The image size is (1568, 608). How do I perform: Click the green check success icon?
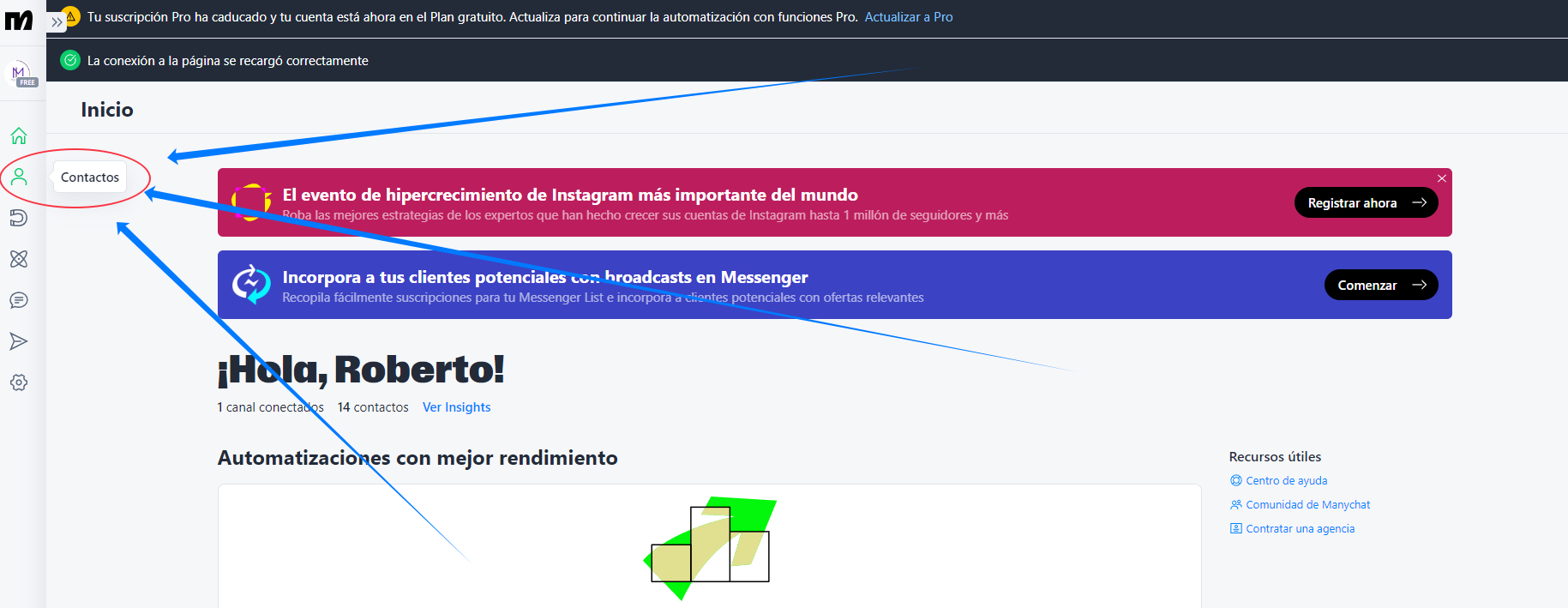click(70, 60)
